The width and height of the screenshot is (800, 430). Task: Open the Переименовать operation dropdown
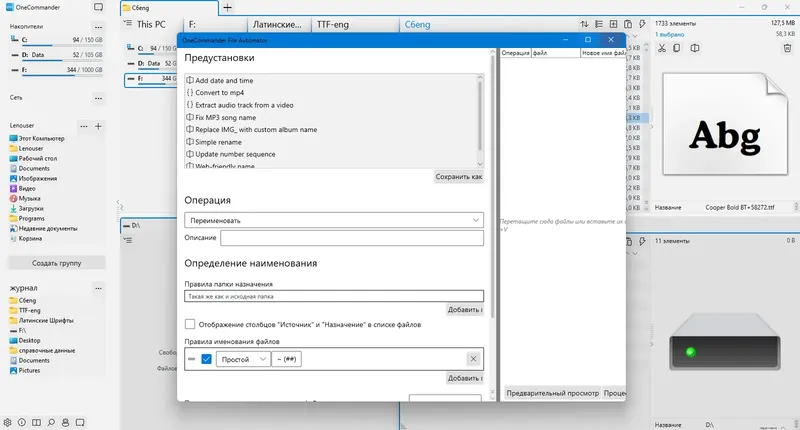click(334, 220)
